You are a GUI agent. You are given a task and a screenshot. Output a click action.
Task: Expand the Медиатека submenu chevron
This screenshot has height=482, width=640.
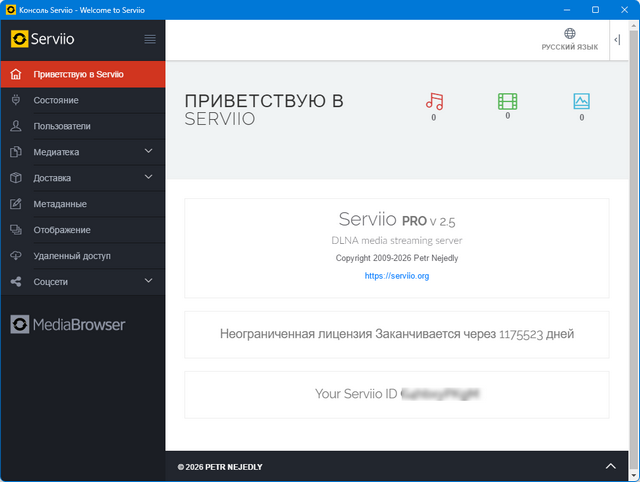pyautogui.click(x=149, y=151)
